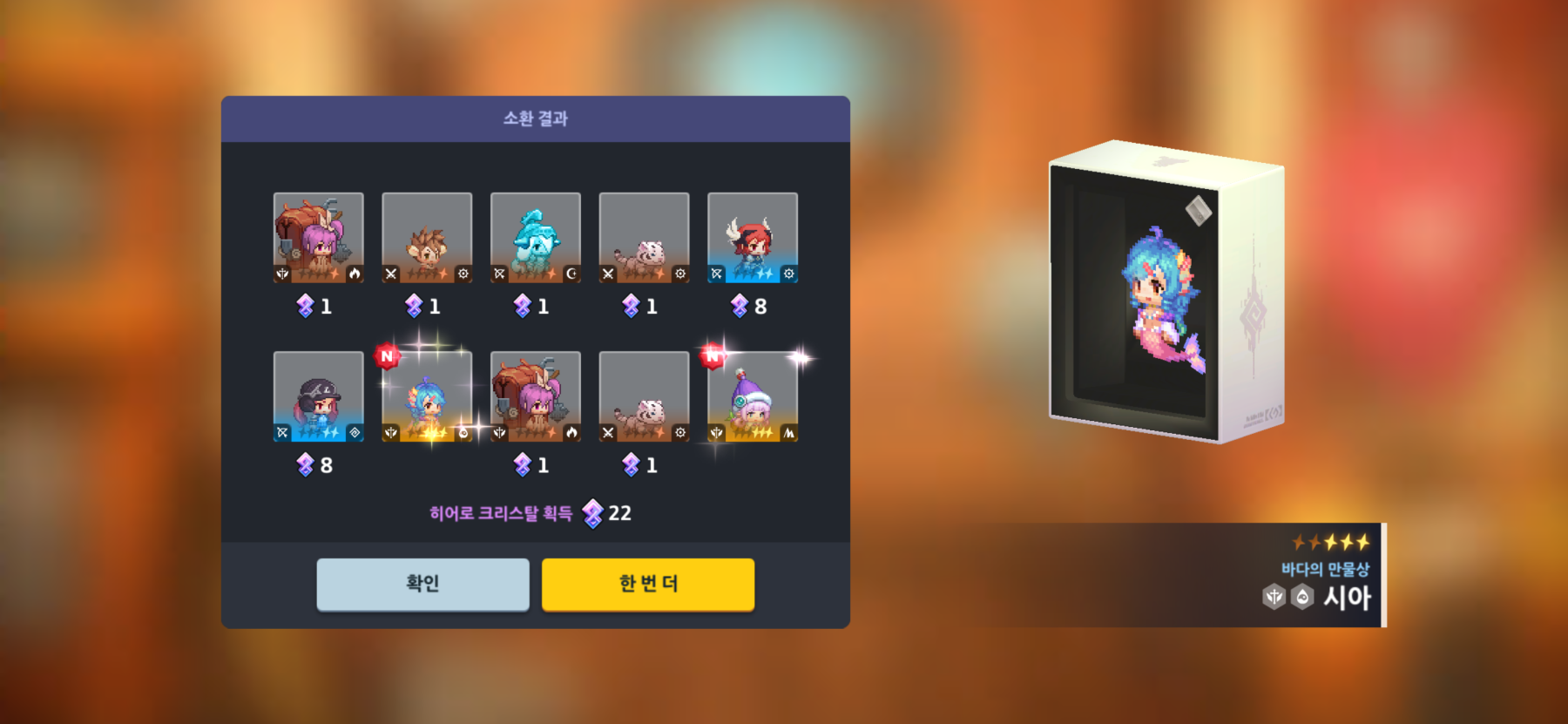
Task: Click the crystal icon under black-cap hero
Action: (x=305, y=465)
